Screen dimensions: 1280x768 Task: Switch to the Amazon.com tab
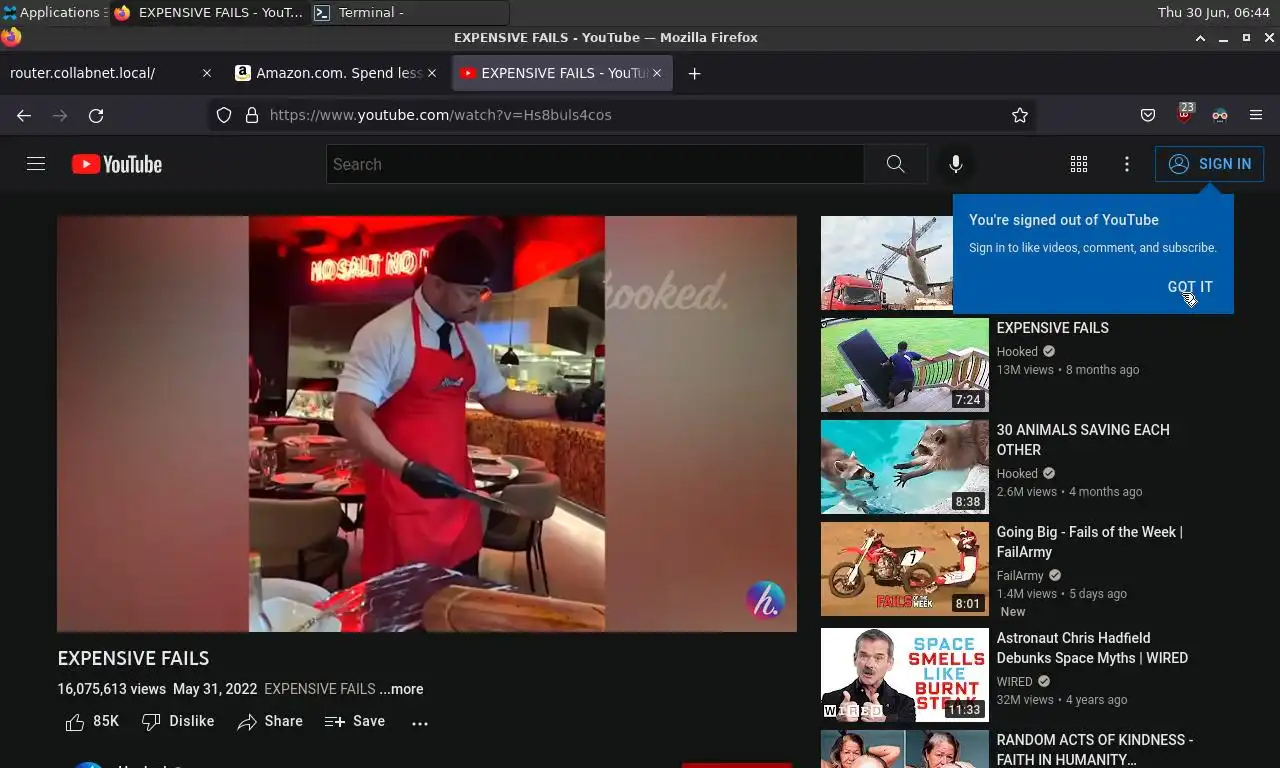(x=337, y=73)
